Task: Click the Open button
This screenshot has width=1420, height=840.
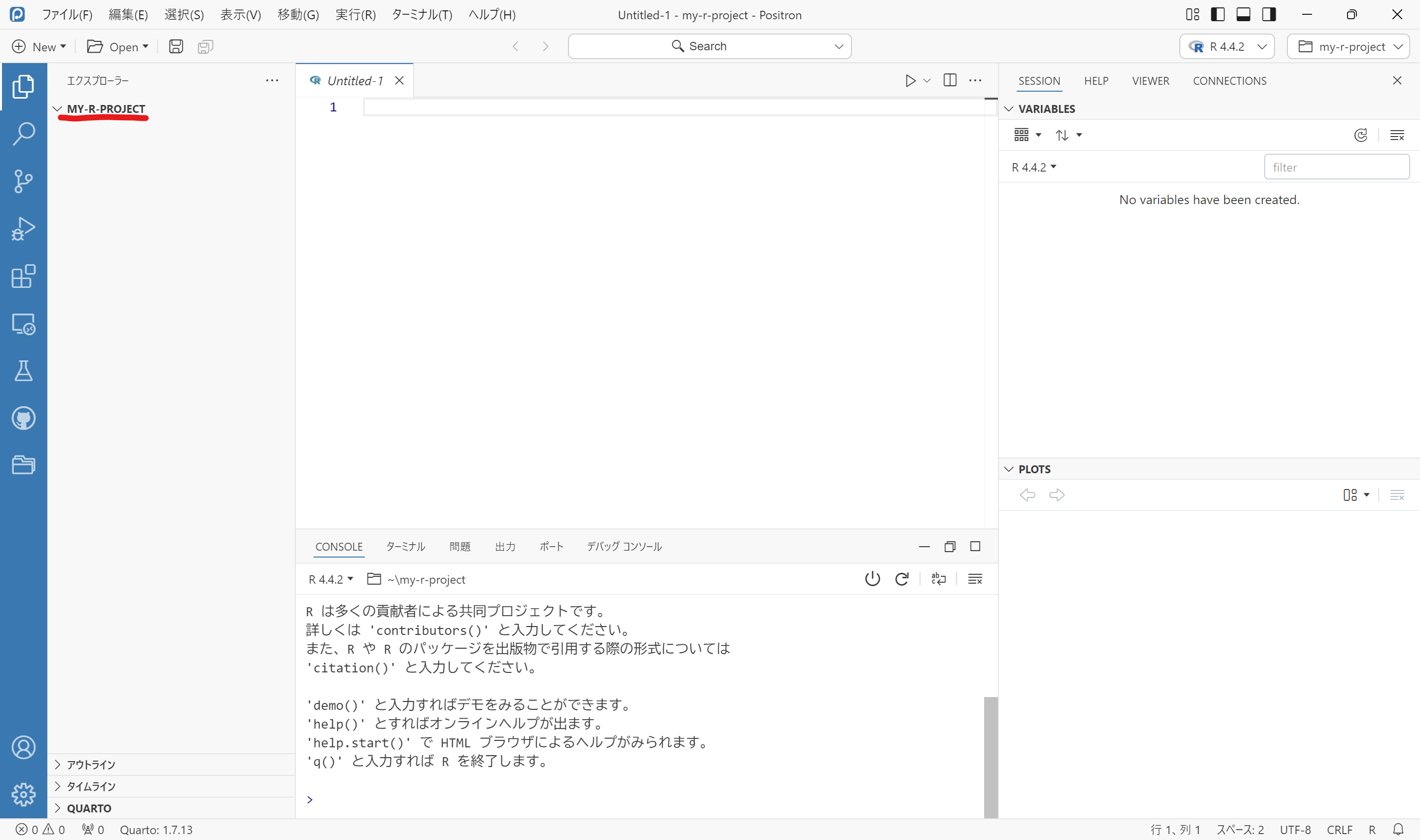Action: pyautogui.click(x=117, y=46)
